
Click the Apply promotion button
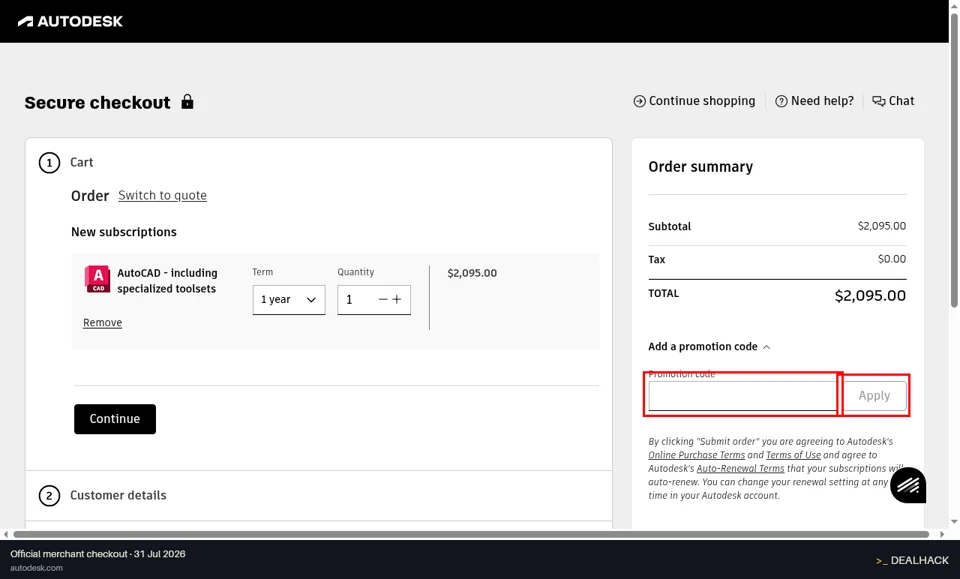coord(874,396)
